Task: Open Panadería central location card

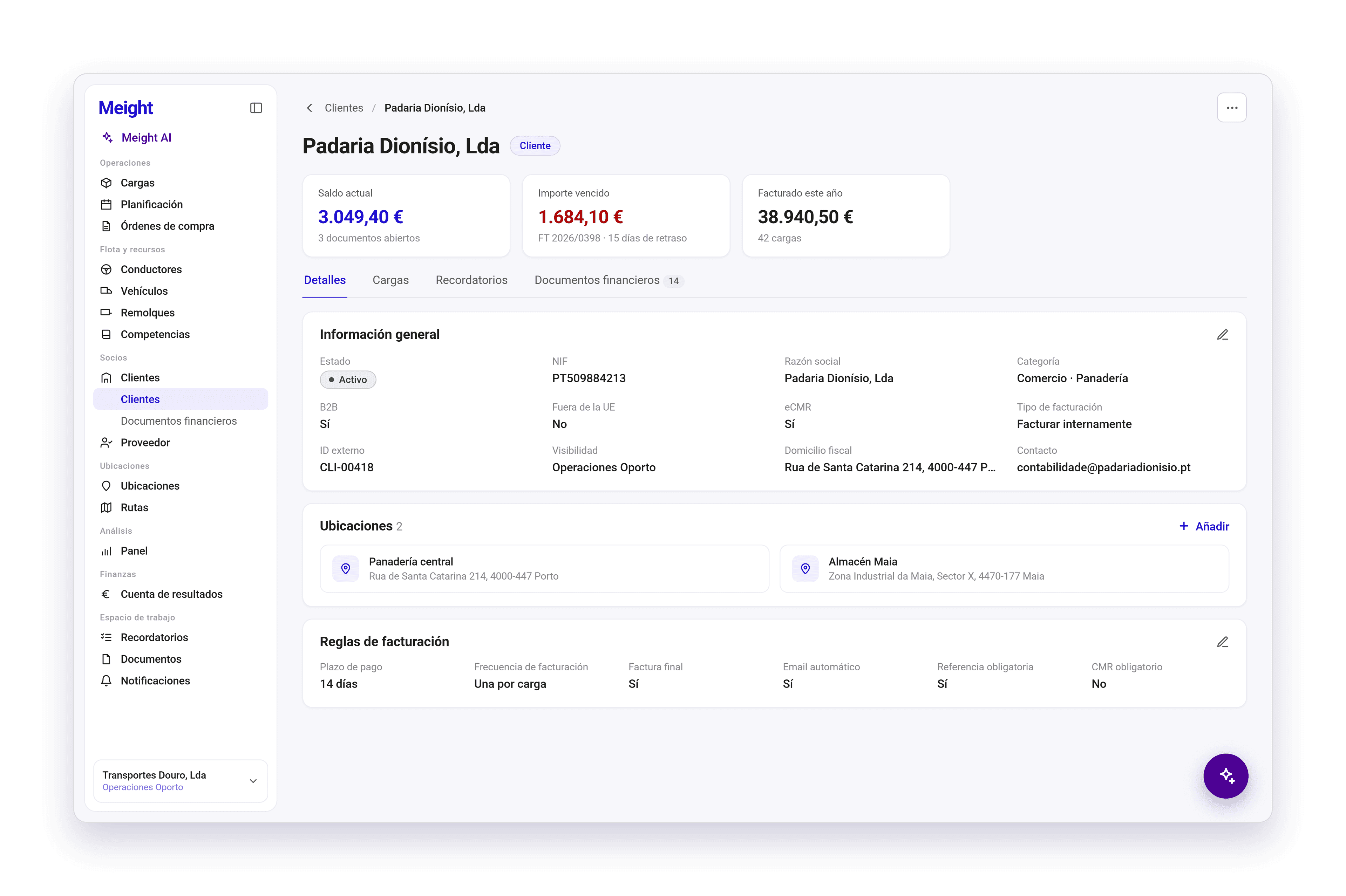Action: [544, 569]
